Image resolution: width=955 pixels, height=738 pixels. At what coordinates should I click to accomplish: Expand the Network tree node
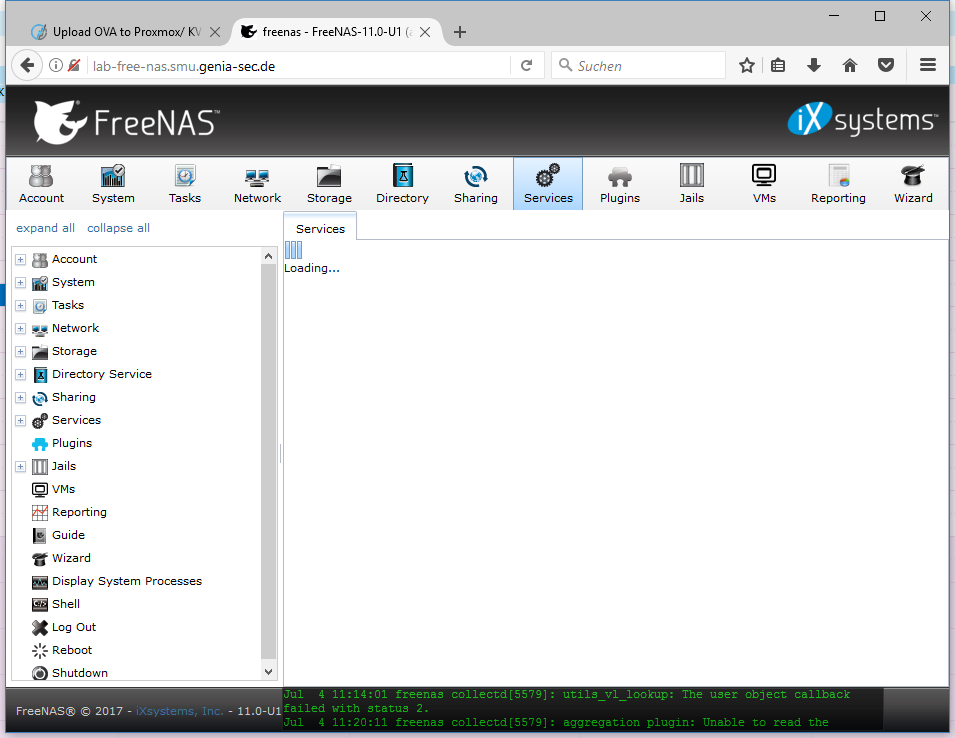pyautogui.click(x=20, y=329)
